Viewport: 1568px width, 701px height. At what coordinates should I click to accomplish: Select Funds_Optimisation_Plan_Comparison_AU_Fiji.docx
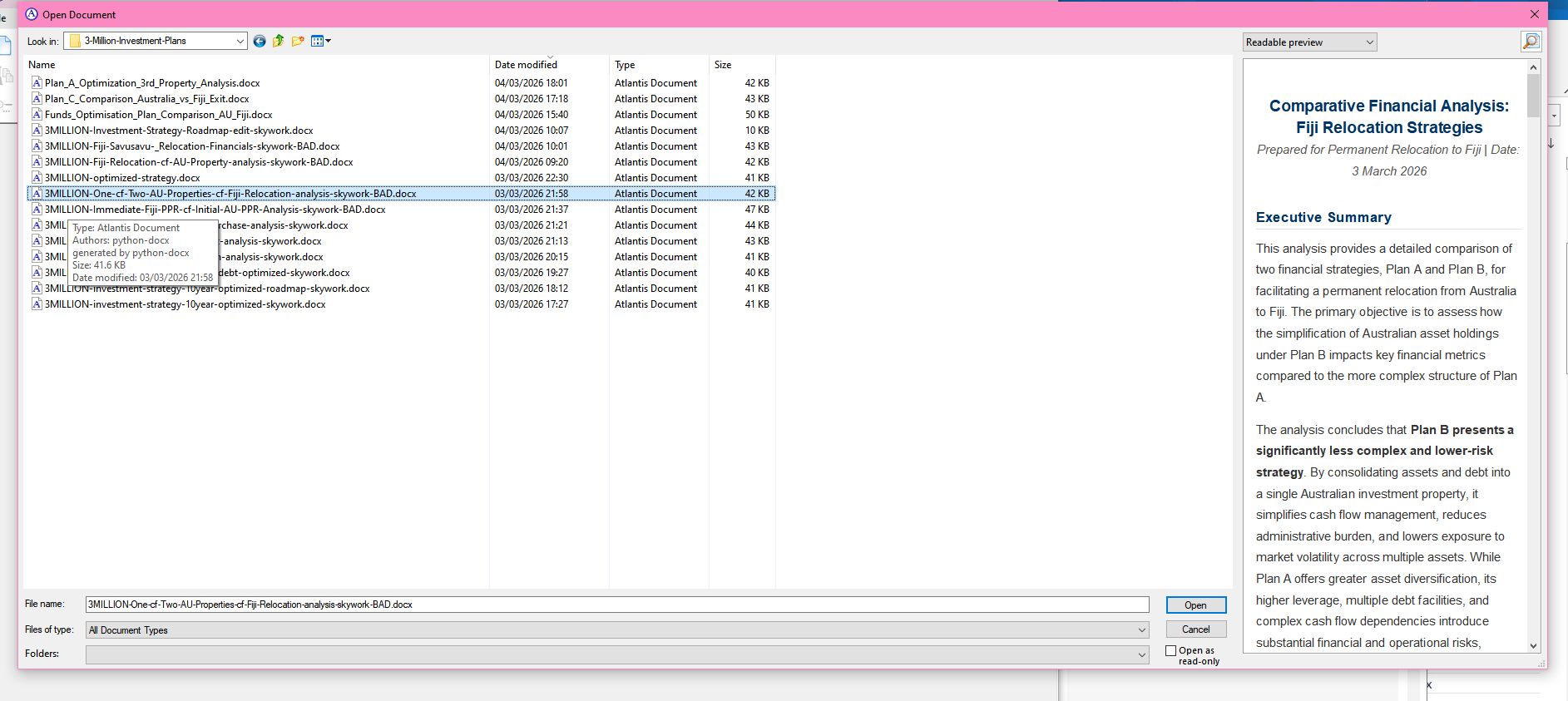pyautogui.click(x=159, y=115)
